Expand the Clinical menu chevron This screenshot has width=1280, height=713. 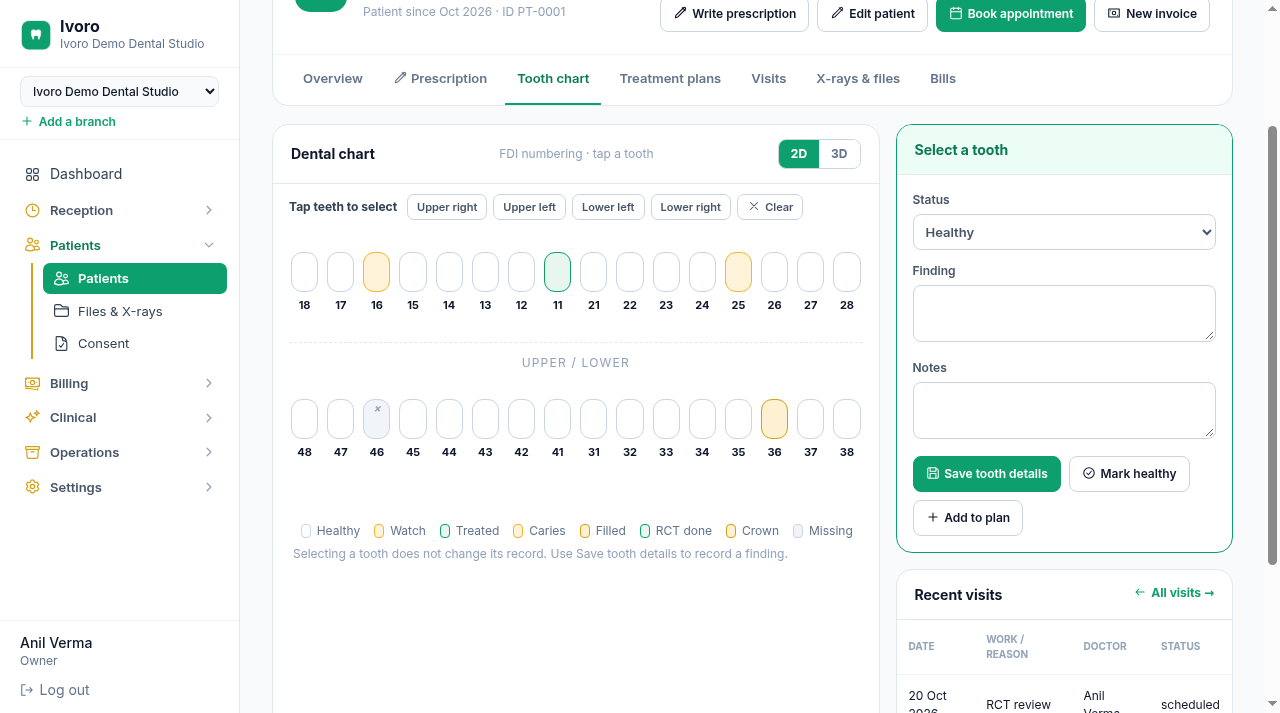click(x=209, y=417)
